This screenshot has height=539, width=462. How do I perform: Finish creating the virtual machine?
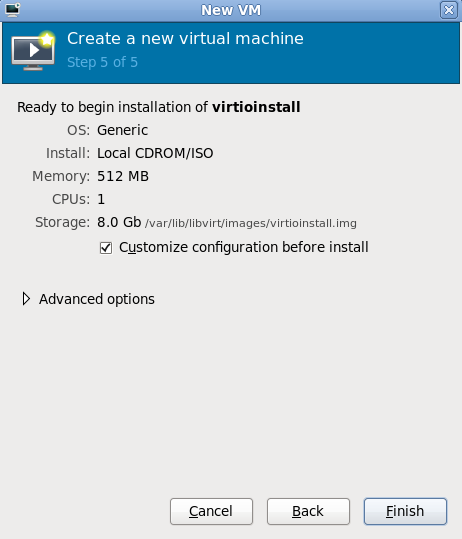(405, 511)
